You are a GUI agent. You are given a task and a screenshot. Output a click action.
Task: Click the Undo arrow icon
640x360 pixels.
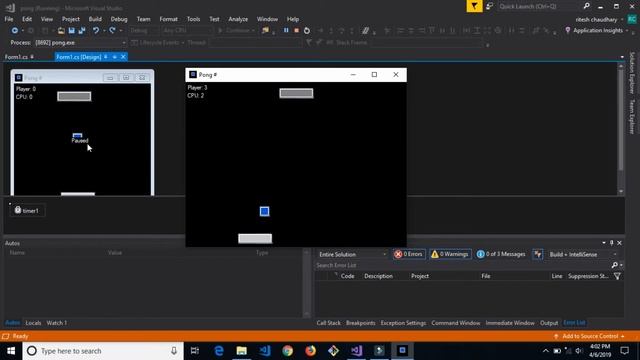[x=96, y=31]
